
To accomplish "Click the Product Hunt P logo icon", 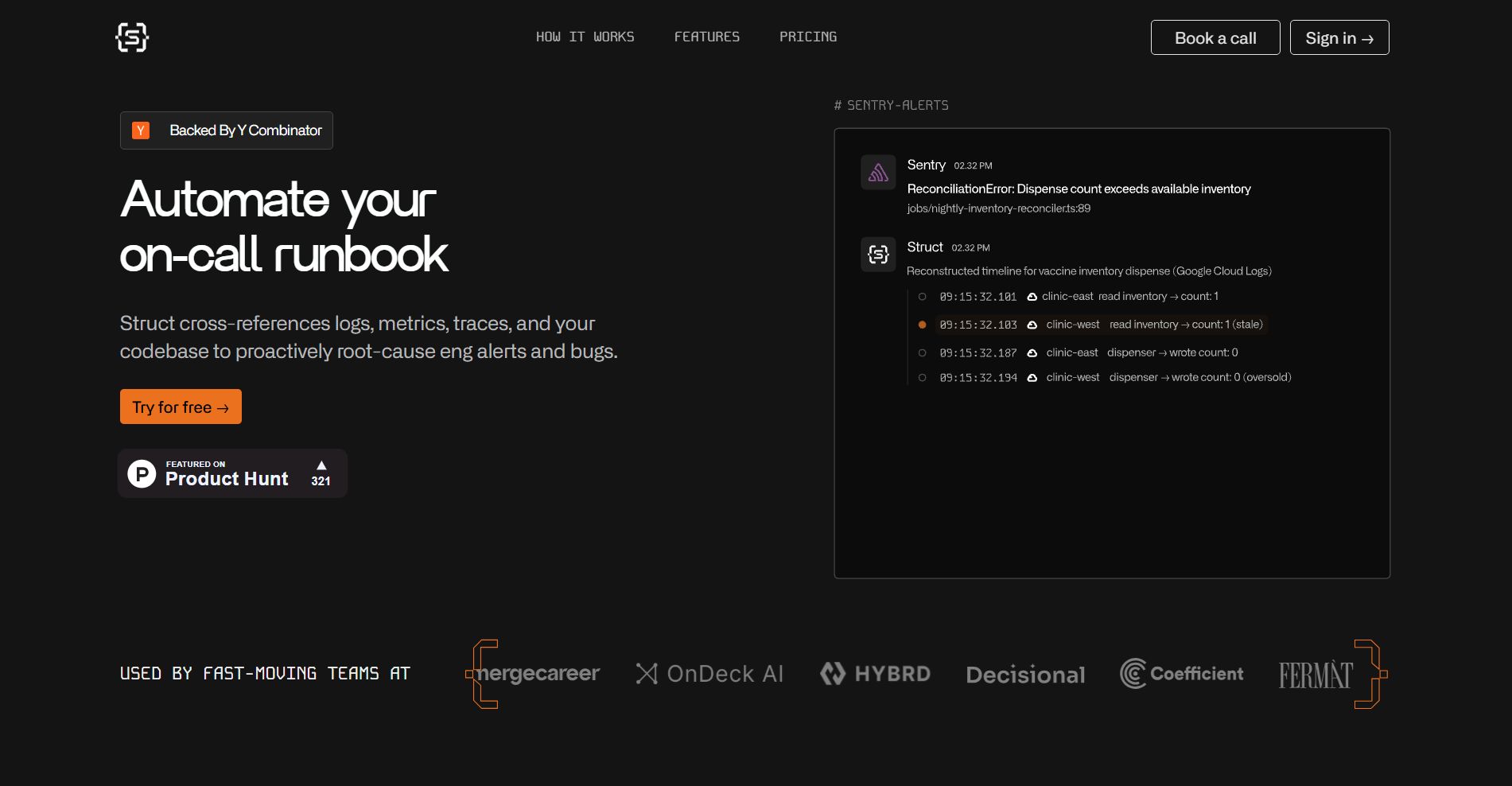I will [142, 474].
